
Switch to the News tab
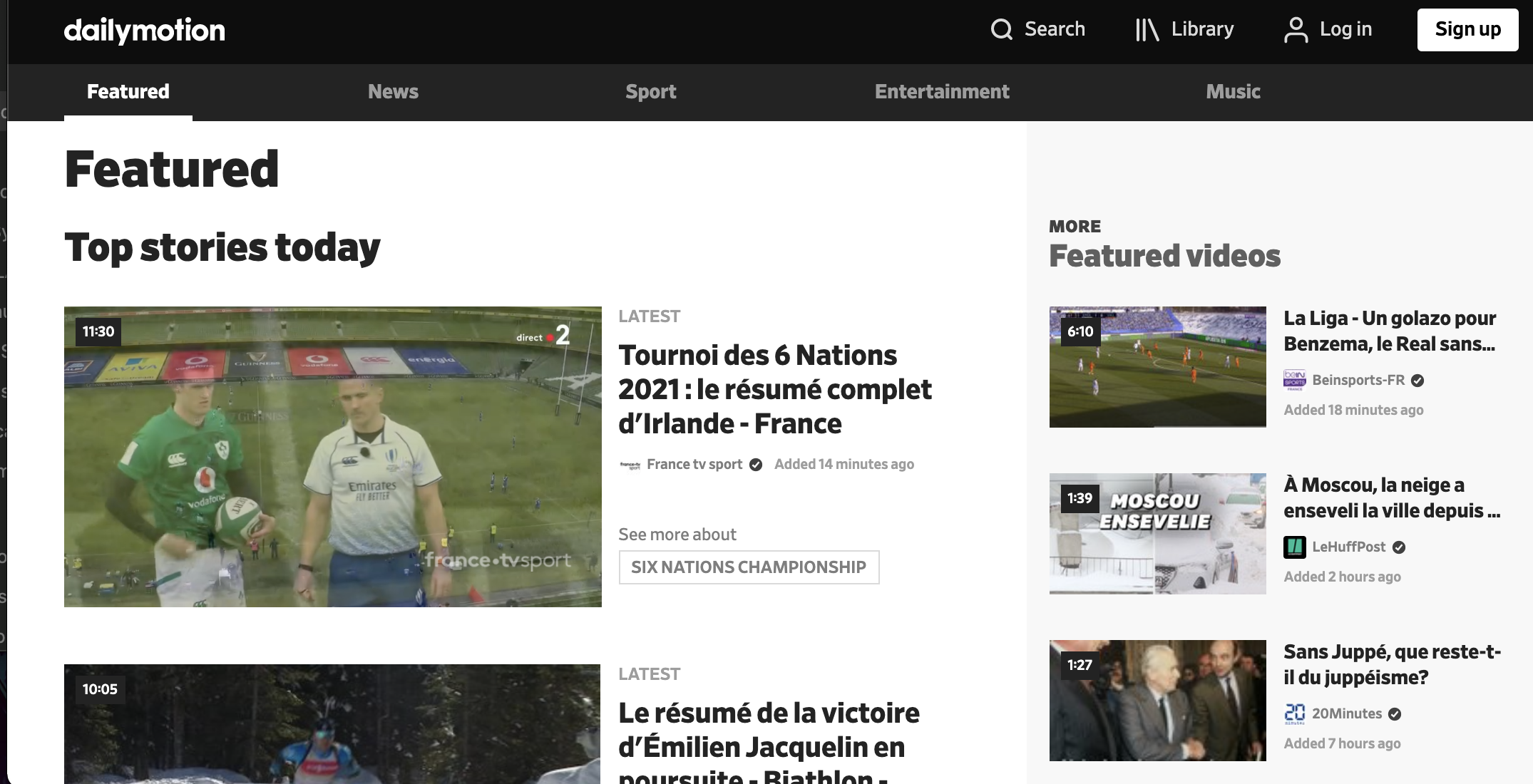pos(393,91)
